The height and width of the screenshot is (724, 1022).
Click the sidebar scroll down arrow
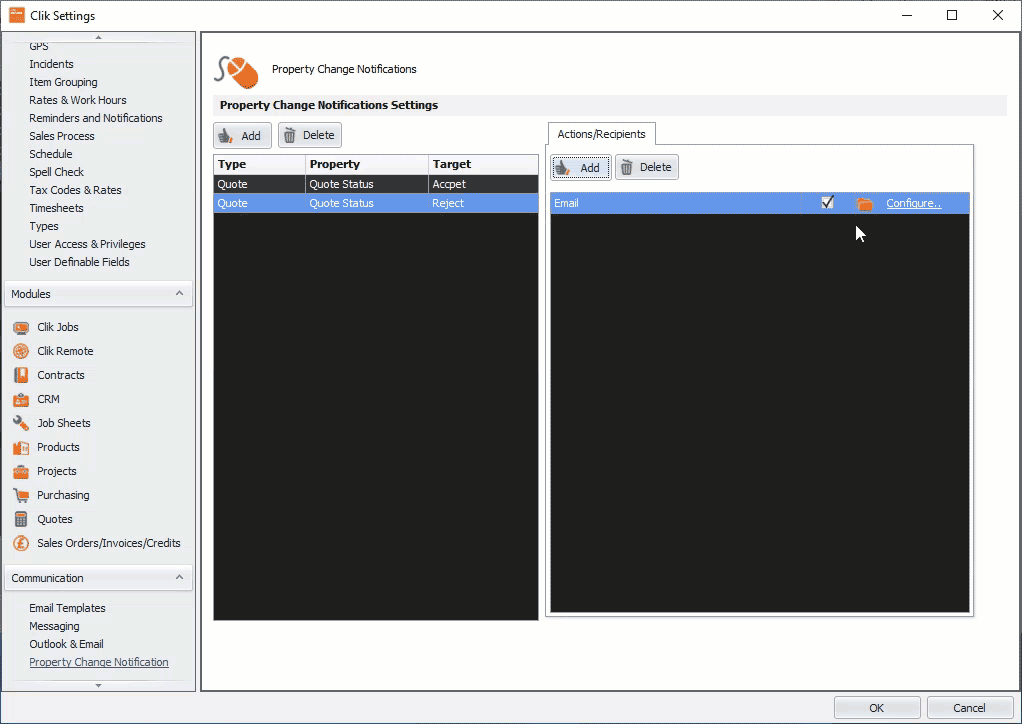(98, 686)
